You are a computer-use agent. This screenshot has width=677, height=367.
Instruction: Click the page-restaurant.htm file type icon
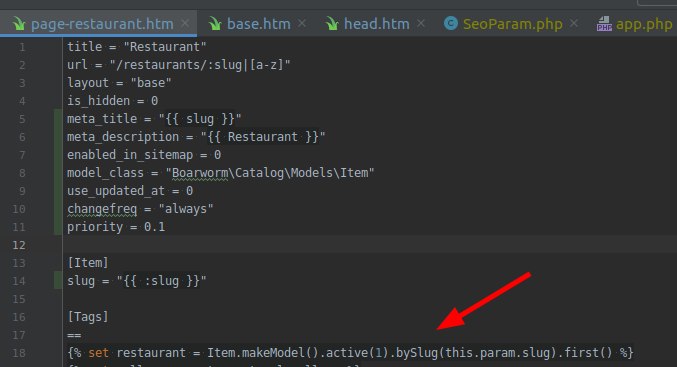tap(19, 23)
